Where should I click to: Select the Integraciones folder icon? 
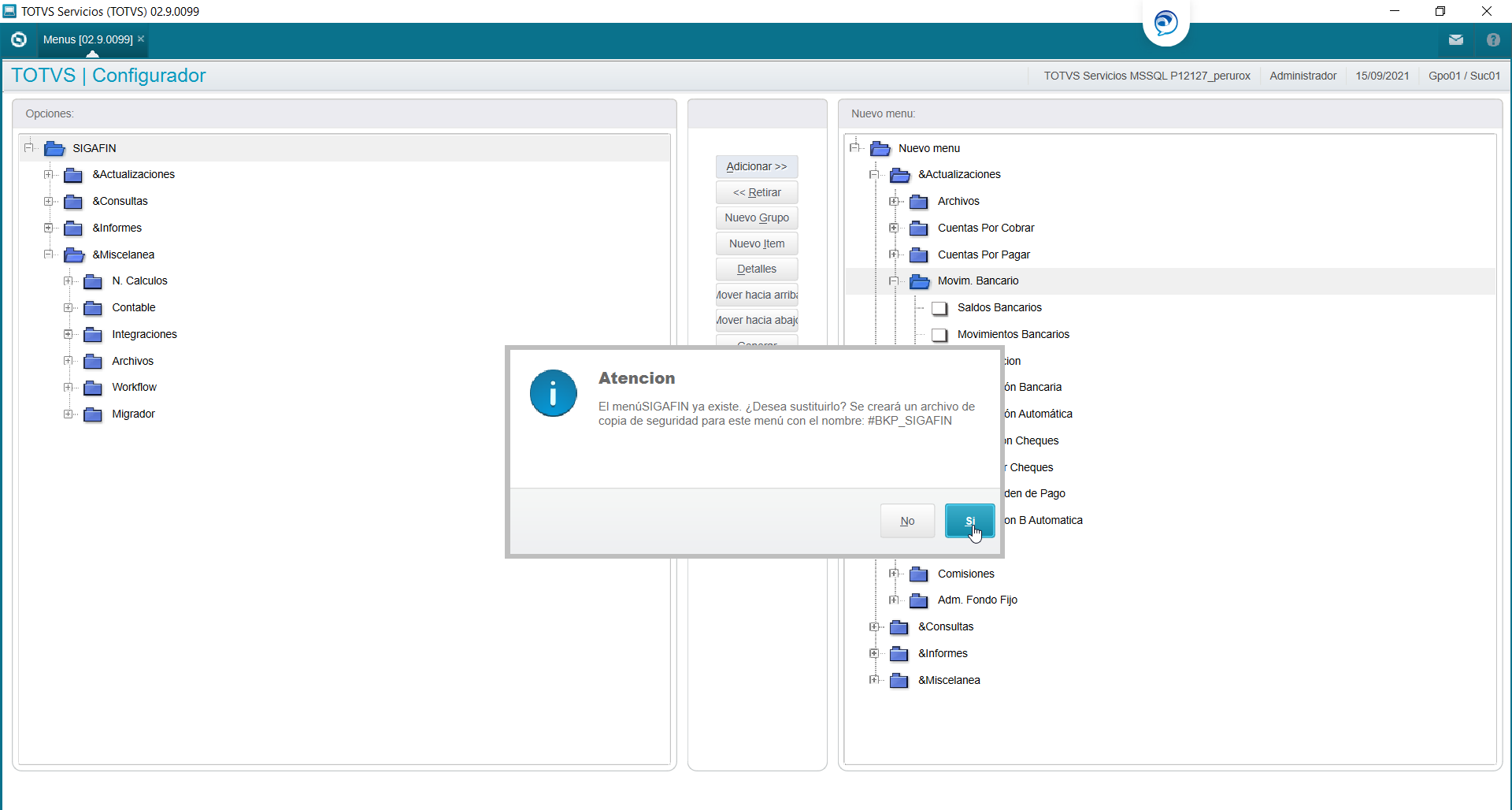93,335
